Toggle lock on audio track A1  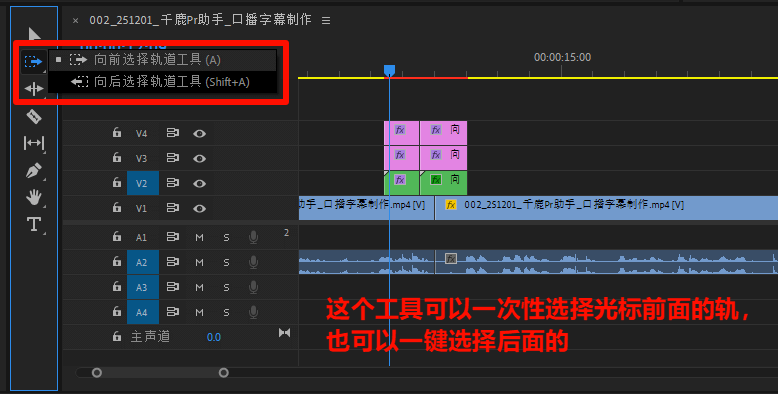pos(117,236)
